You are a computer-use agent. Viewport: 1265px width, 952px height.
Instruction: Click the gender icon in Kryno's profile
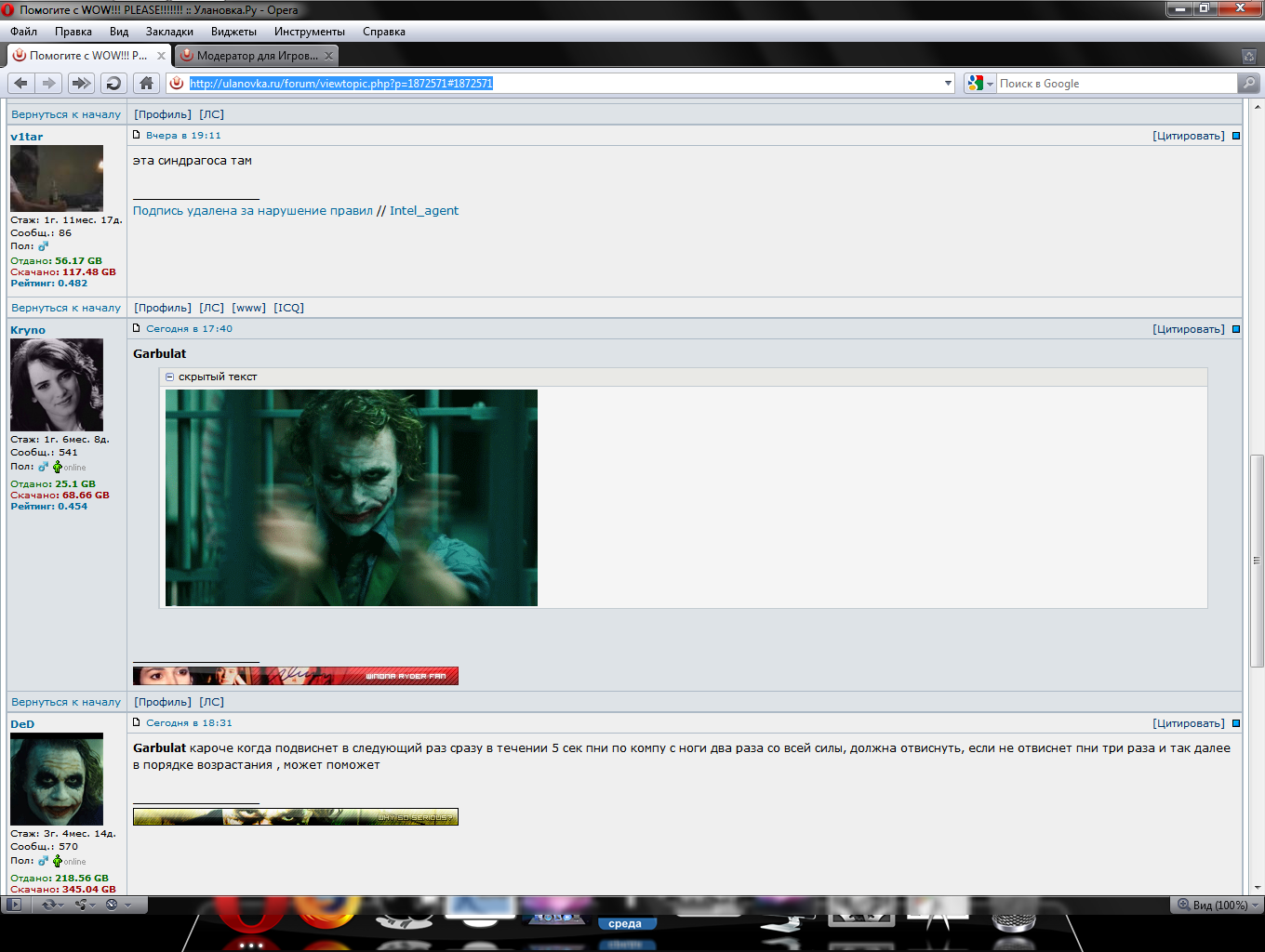[43, 467]
